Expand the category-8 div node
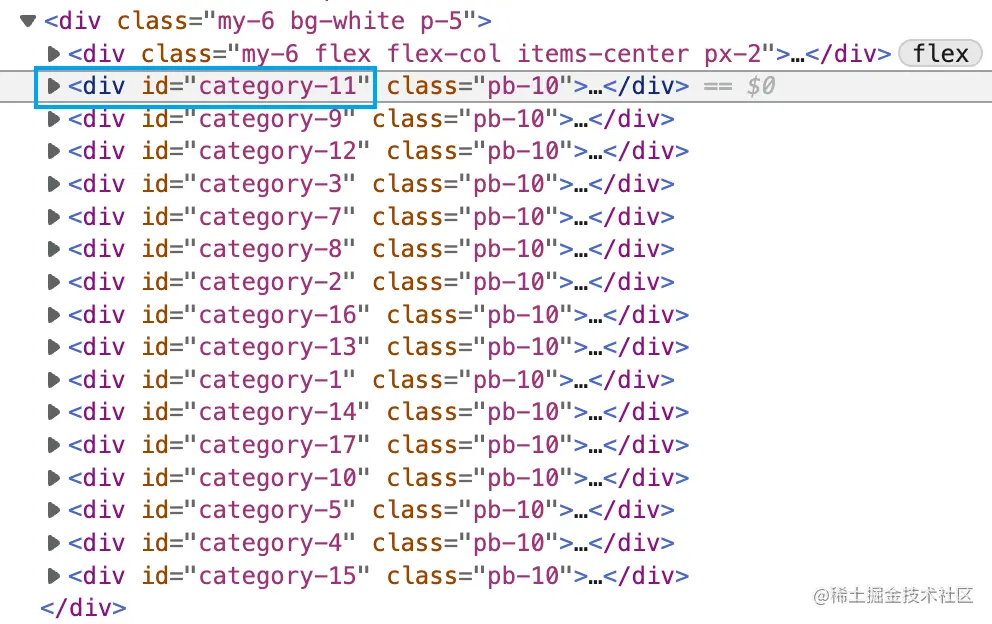The width and height of the screenshot is (992, 624). tap(54, 249)
